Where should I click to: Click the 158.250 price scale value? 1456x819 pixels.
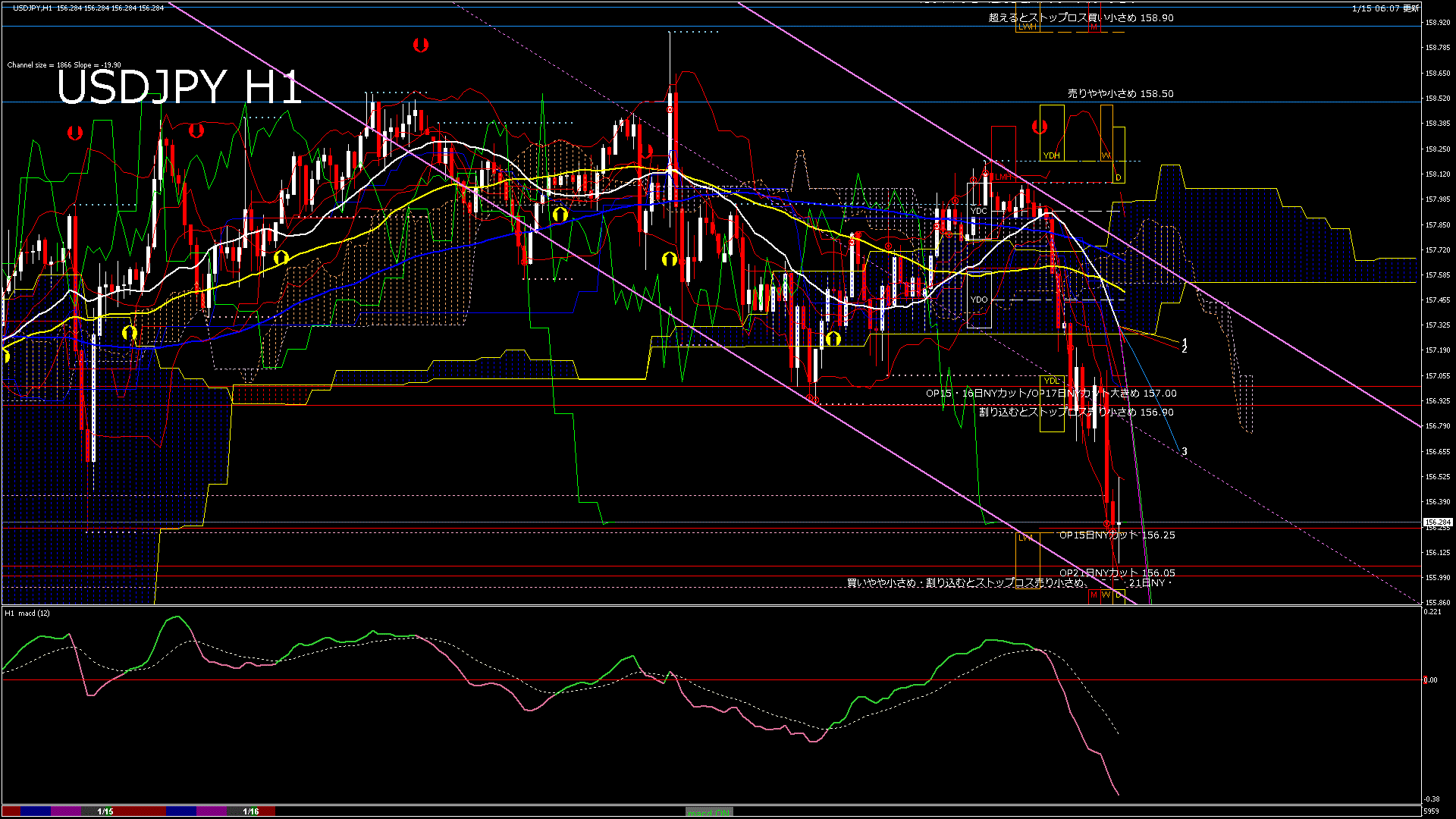click(x=1438, y=149)
